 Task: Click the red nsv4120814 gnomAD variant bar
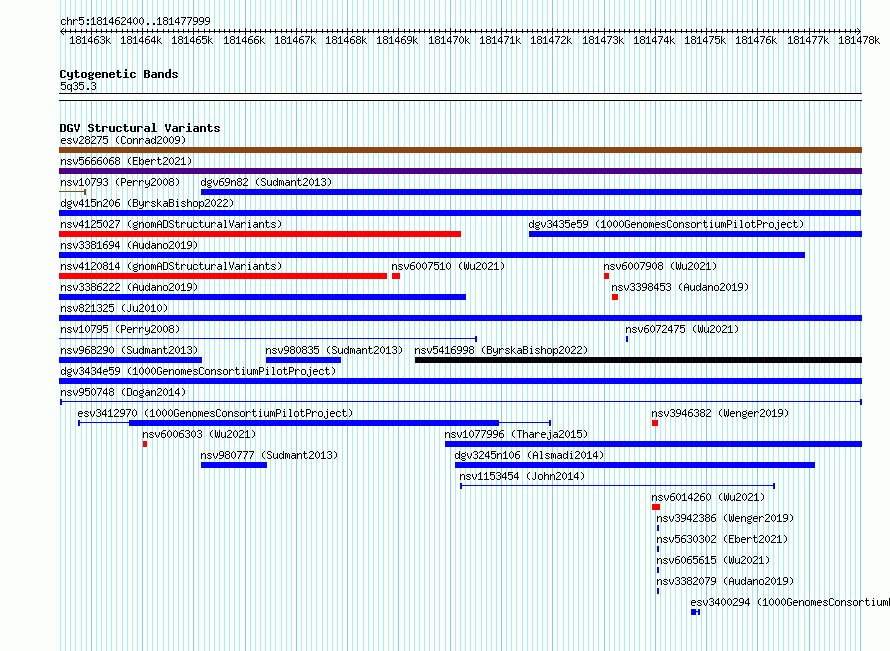tap(223, 276)
